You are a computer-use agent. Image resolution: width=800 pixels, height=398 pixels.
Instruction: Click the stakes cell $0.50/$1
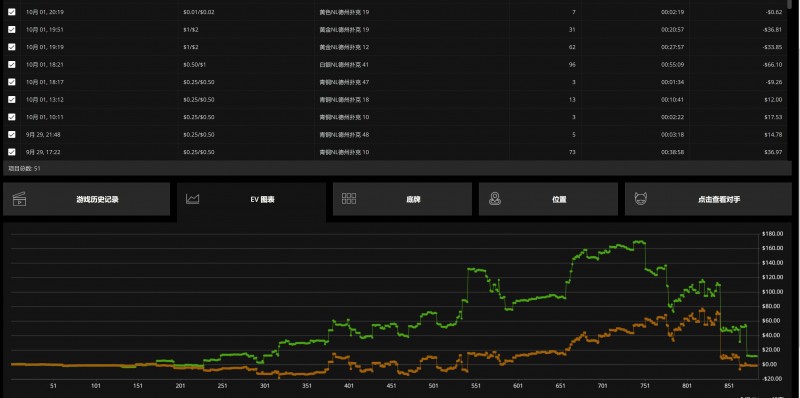pos(194,64)
